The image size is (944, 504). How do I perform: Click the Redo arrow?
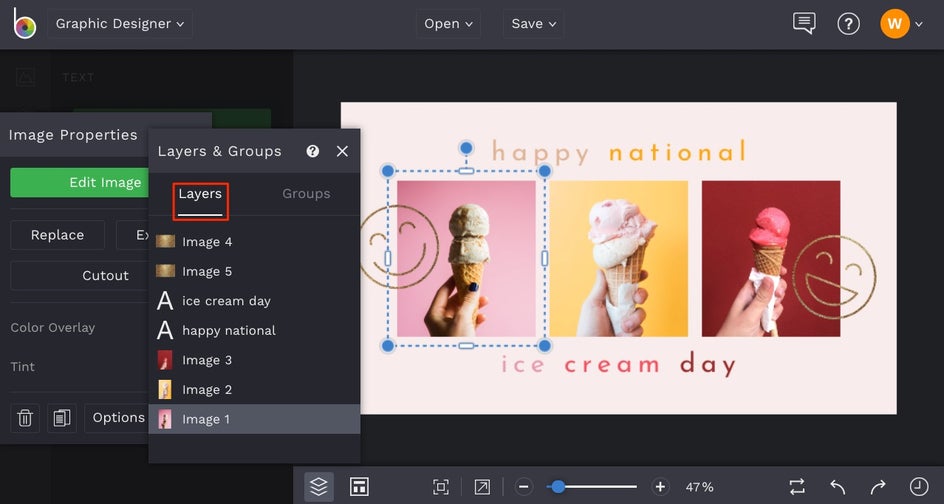coord(878,487)
